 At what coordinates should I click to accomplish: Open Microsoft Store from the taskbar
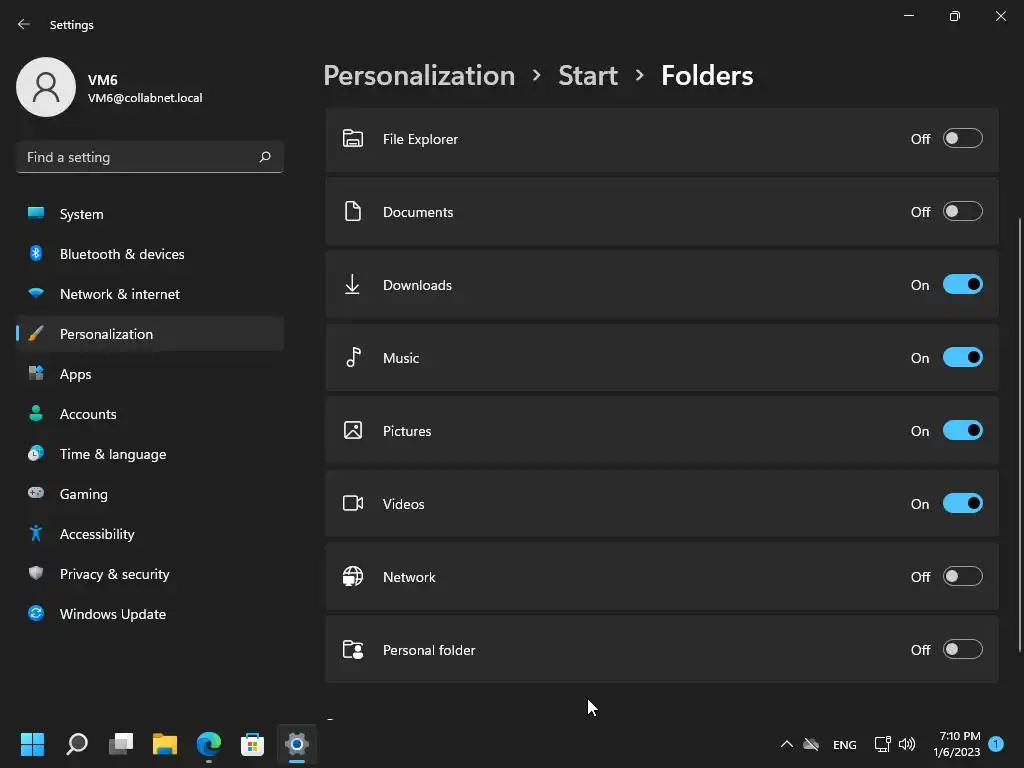click(252, 744)
